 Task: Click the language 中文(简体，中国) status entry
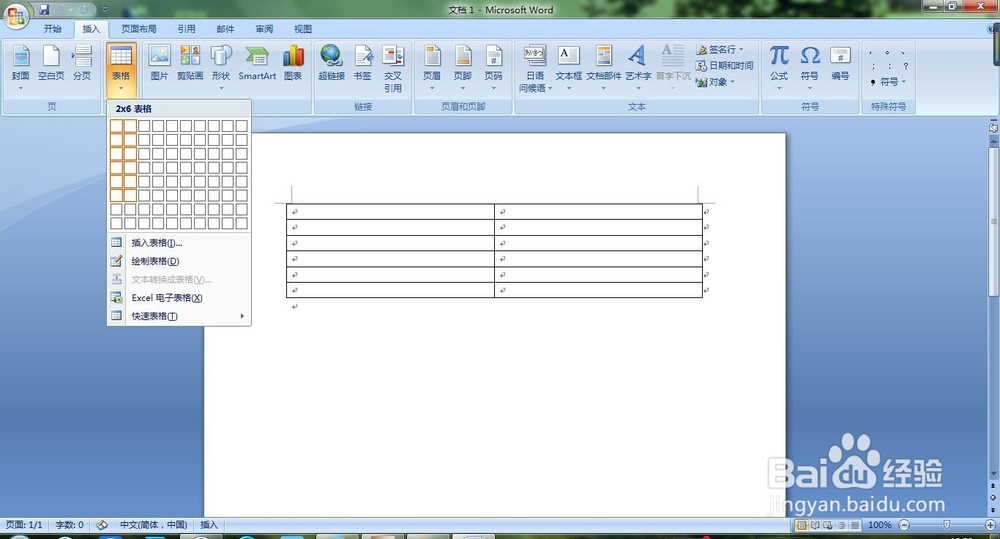tap(153, 525)
